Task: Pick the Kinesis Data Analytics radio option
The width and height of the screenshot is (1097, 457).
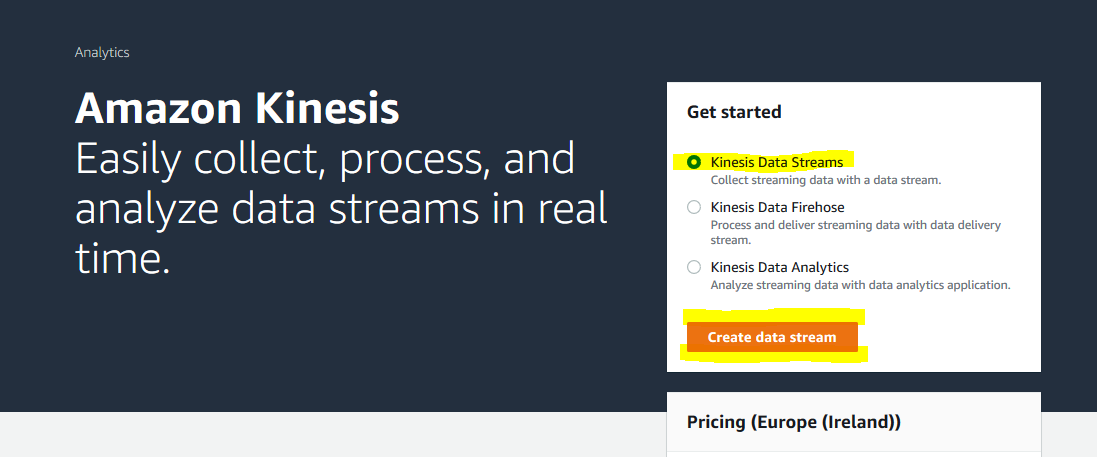Action: tap(693, 267)
